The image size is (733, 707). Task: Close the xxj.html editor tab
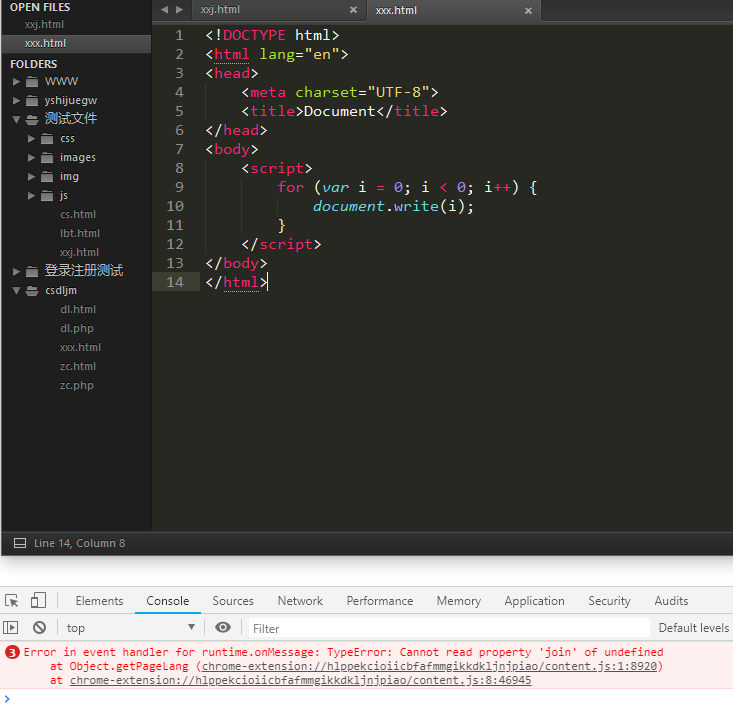(x=353, y=10)
